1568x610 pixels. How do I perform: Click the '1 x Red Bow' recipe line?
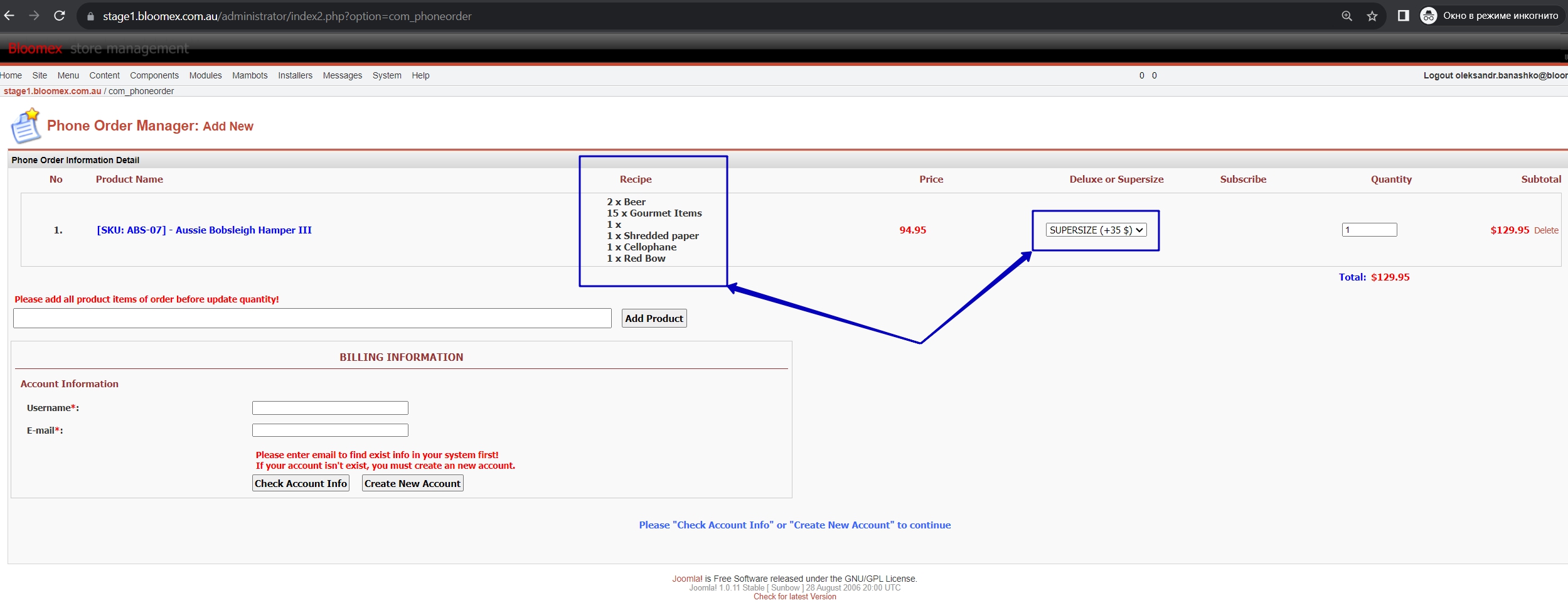point(636,258)
